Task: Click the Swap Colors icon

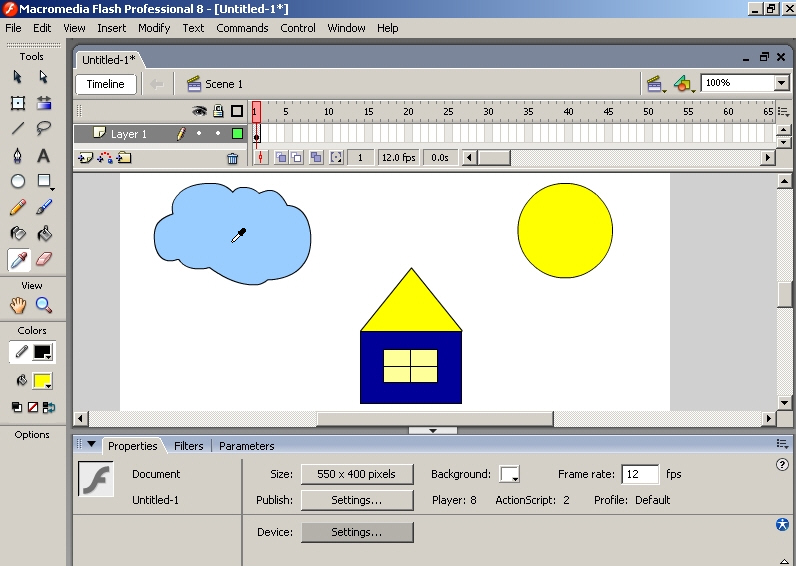Action: click(49, 407)
